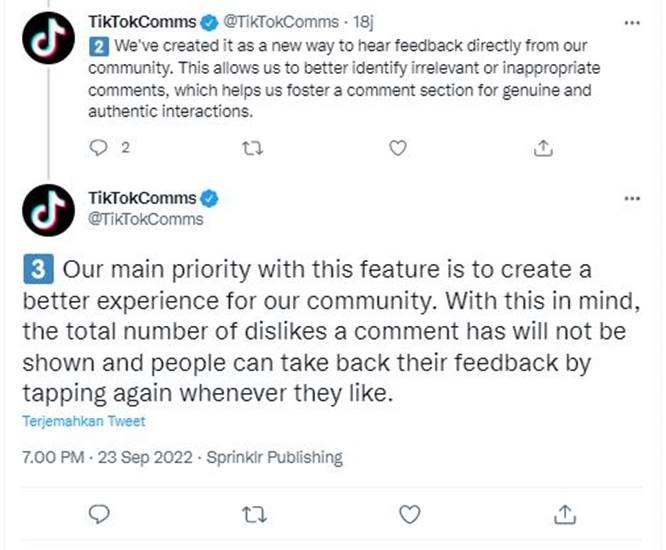This screenshot has height=550, width=666.
Task: Like the main dislikes tweet
Action: pos(409,514)
